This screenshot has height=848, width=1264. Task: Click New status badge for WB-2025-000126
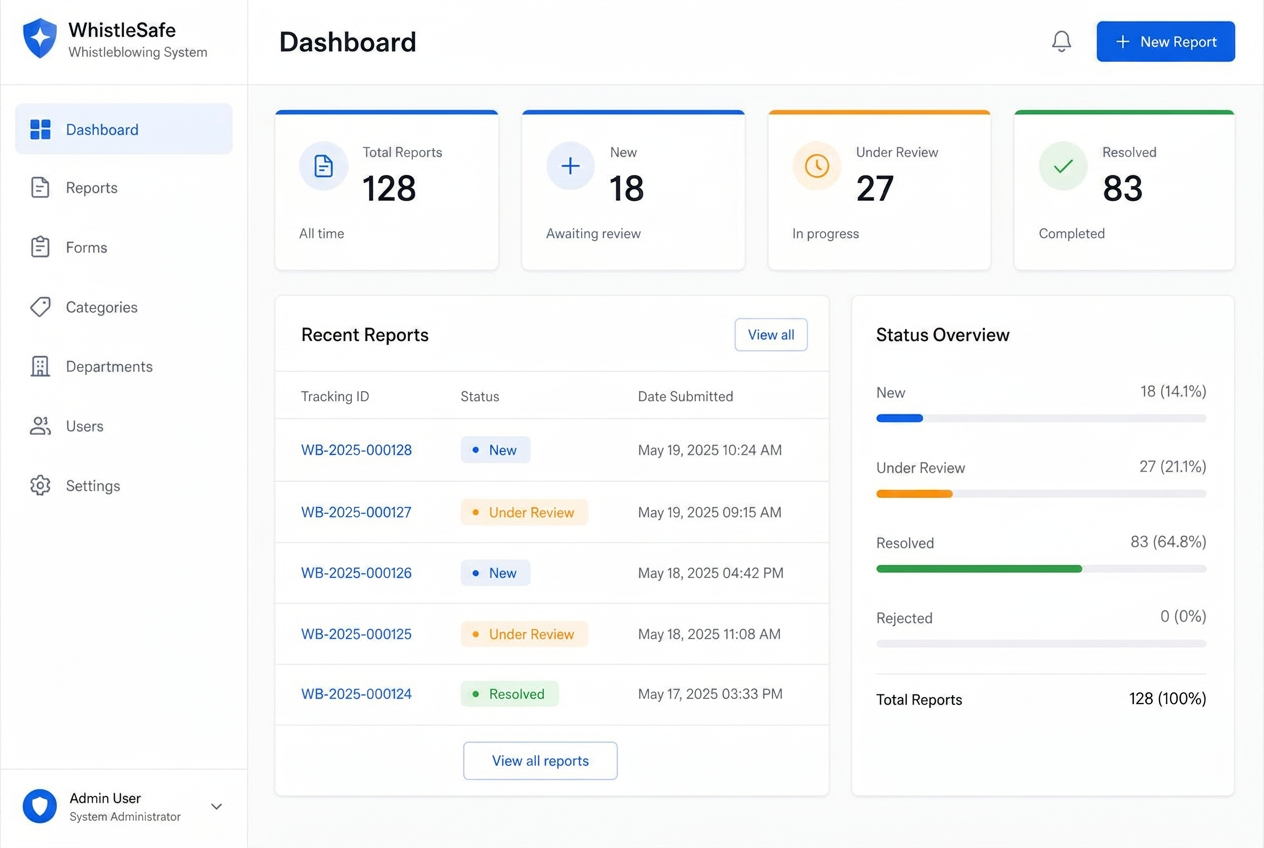pos(495,573)
